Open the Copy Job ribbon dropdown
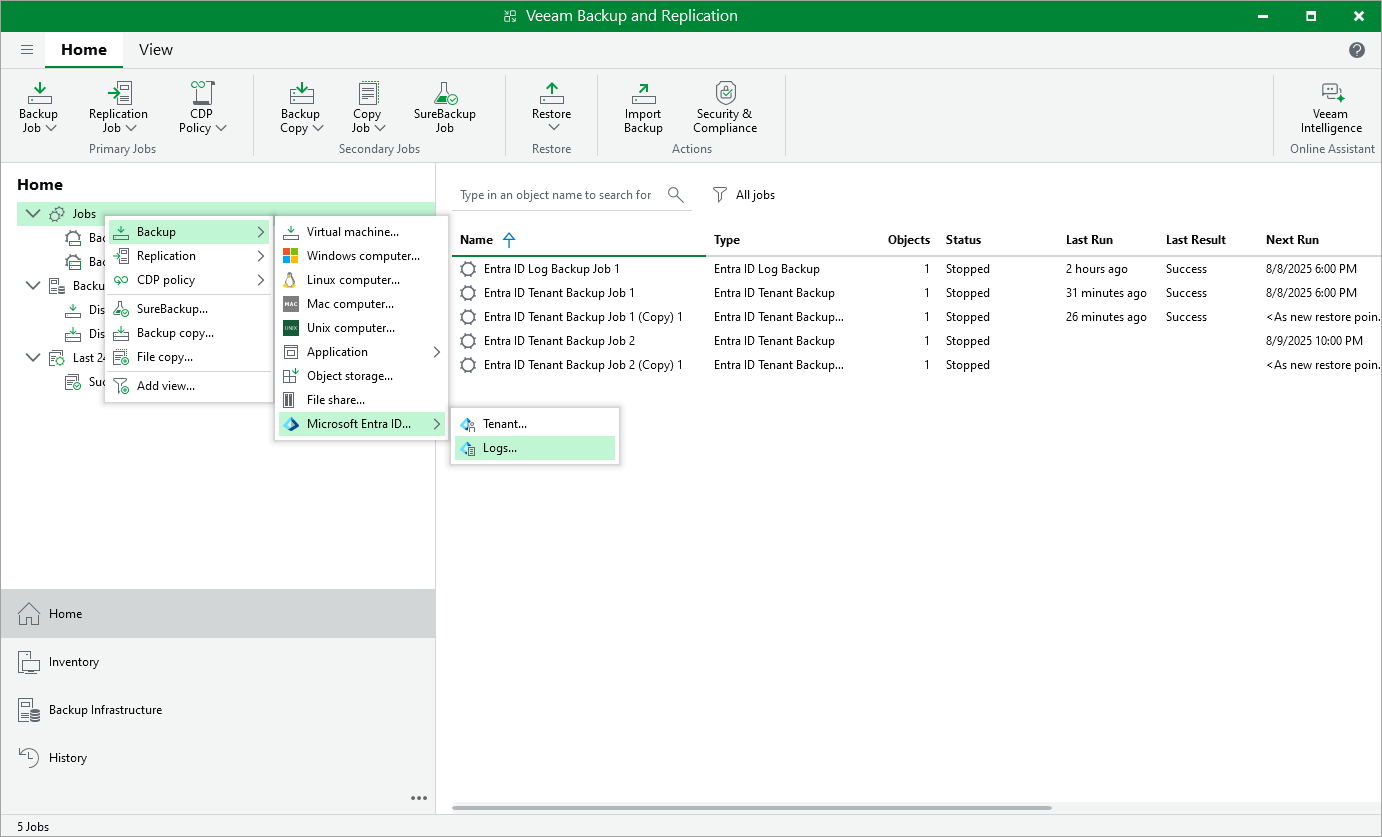Image resolution: width=1382 pixels, height=837 pixels. pos(367,107)
